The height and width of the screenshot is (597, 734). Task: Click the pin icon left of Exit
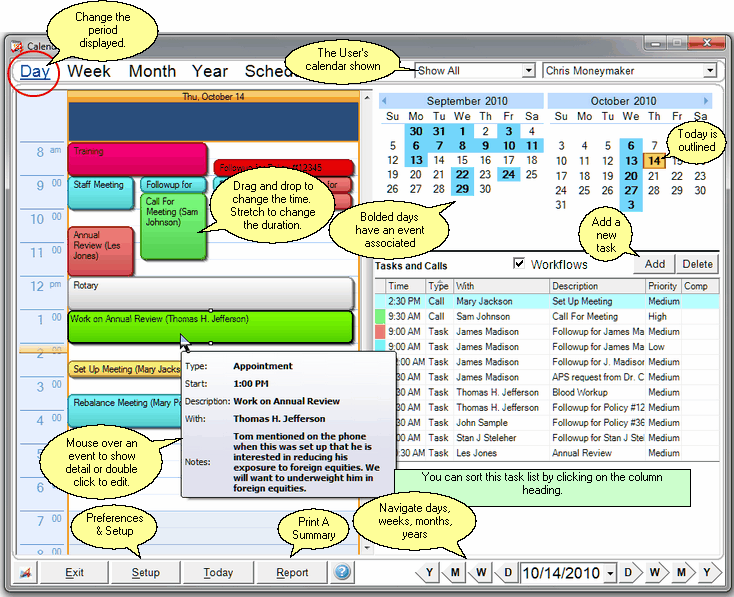pyautogui.click(x=24, y=573)
